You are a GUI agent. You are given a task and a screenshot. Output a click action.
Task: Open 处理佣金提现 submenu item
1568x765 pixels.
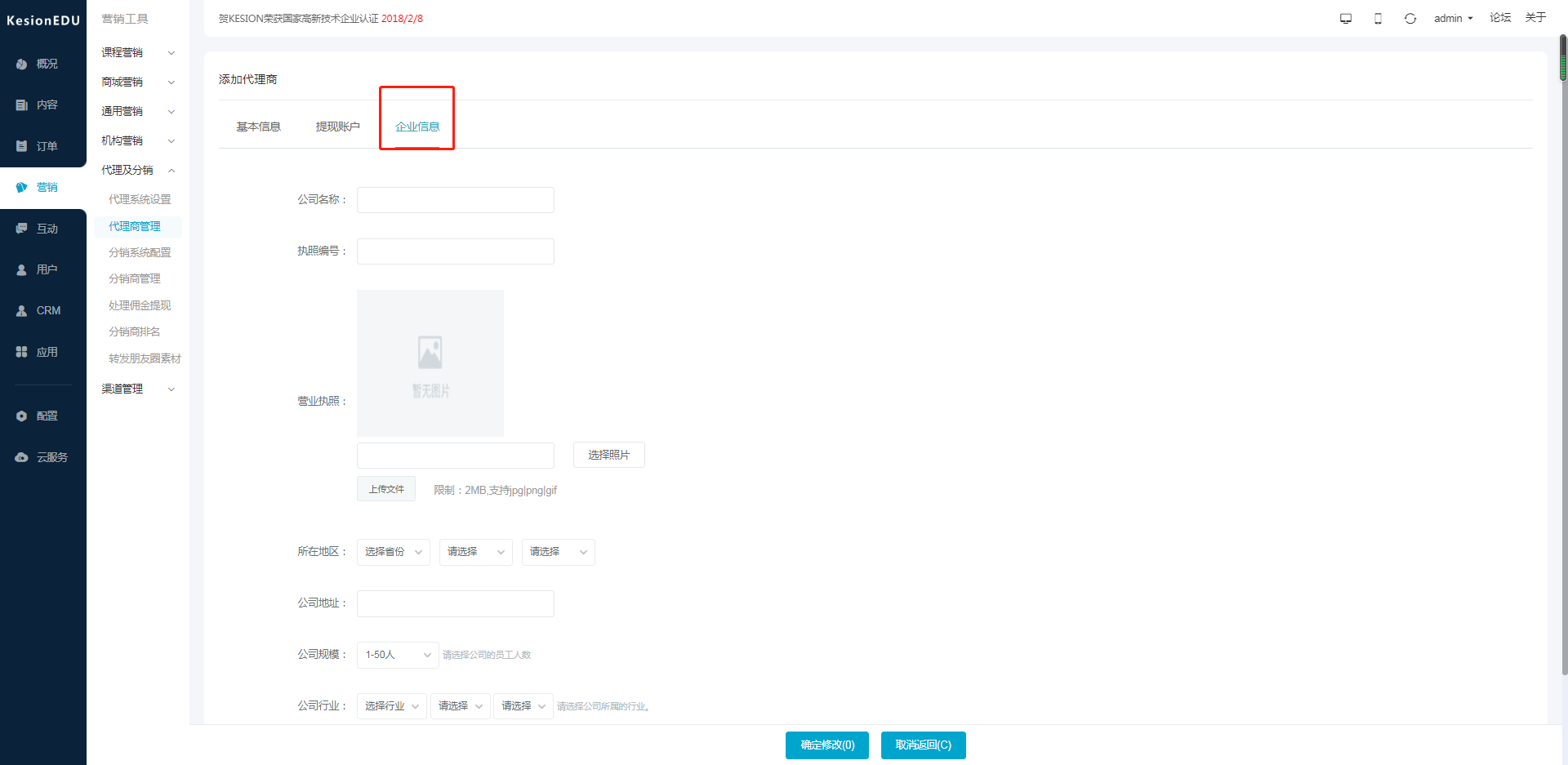click(x=140, y=305)
